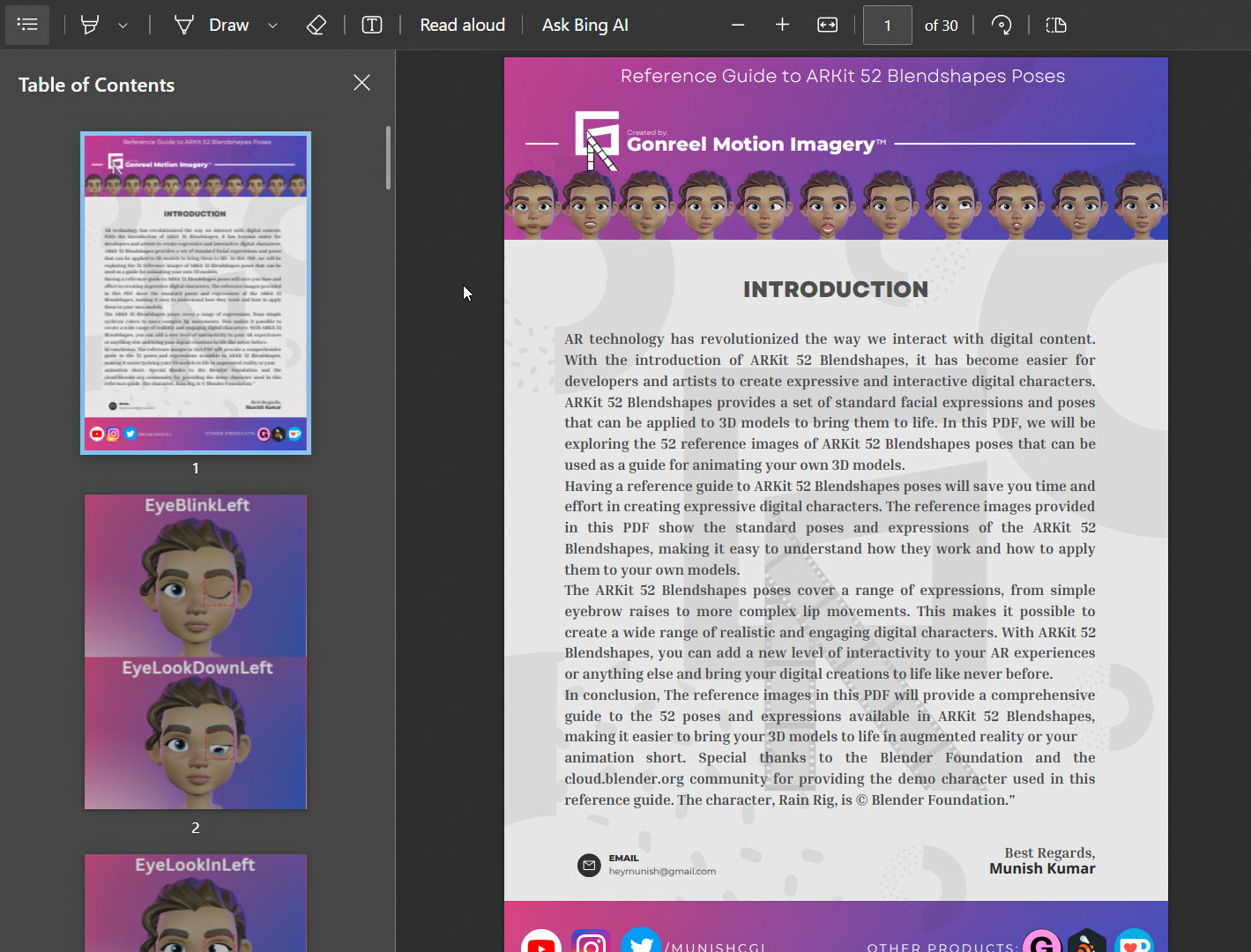The image size is (1251, 952).
Task: Toggle the Page view layout icon
Action: point(1055,25)
